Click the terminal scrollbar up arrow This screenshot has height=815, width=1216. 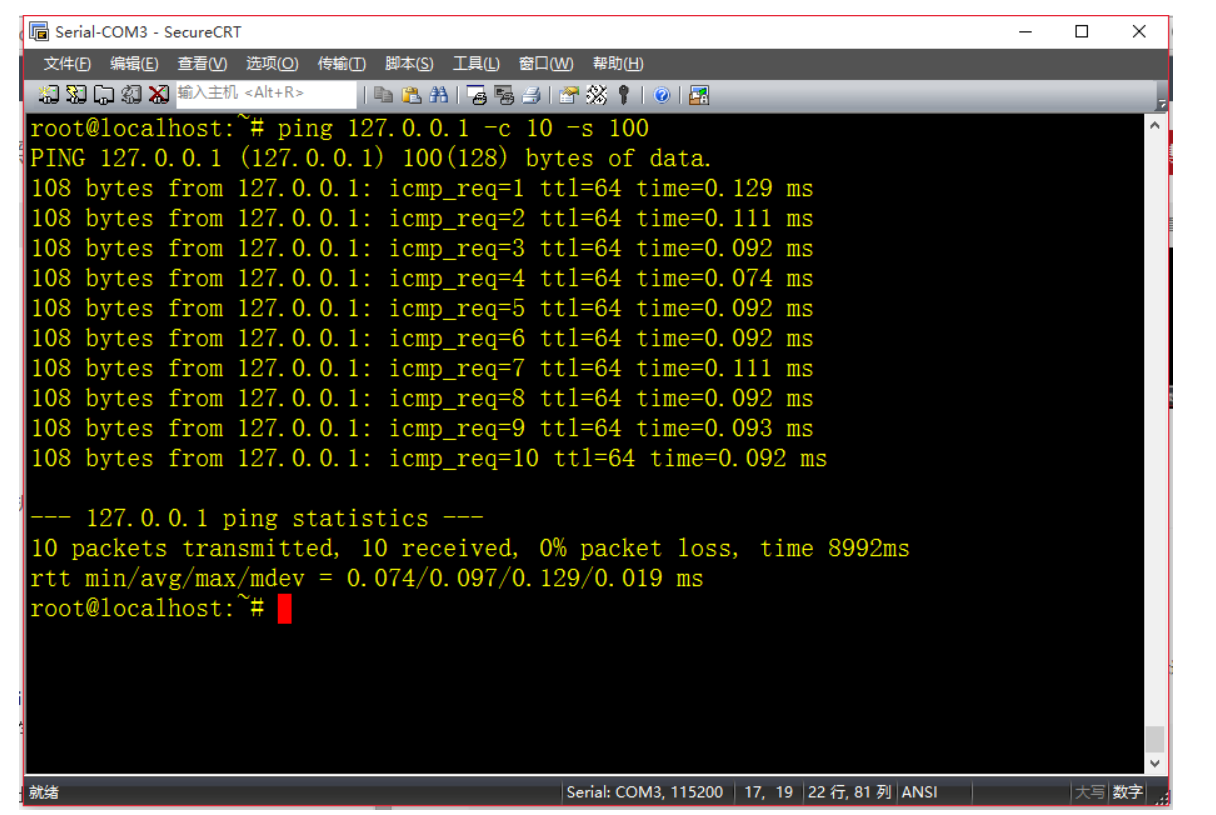coord(1155,126)
